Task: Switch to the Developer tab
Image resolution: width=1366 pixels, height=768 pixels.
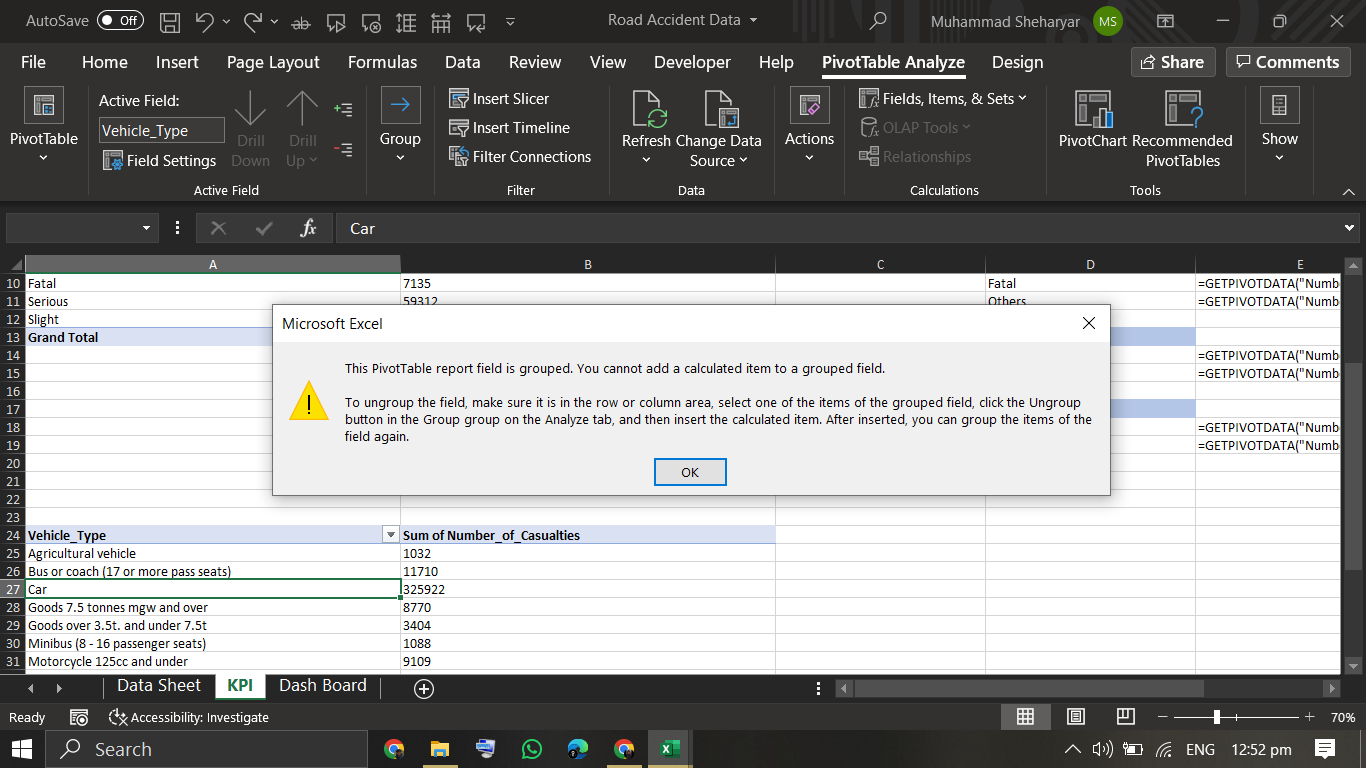Action: click(692, 62)
